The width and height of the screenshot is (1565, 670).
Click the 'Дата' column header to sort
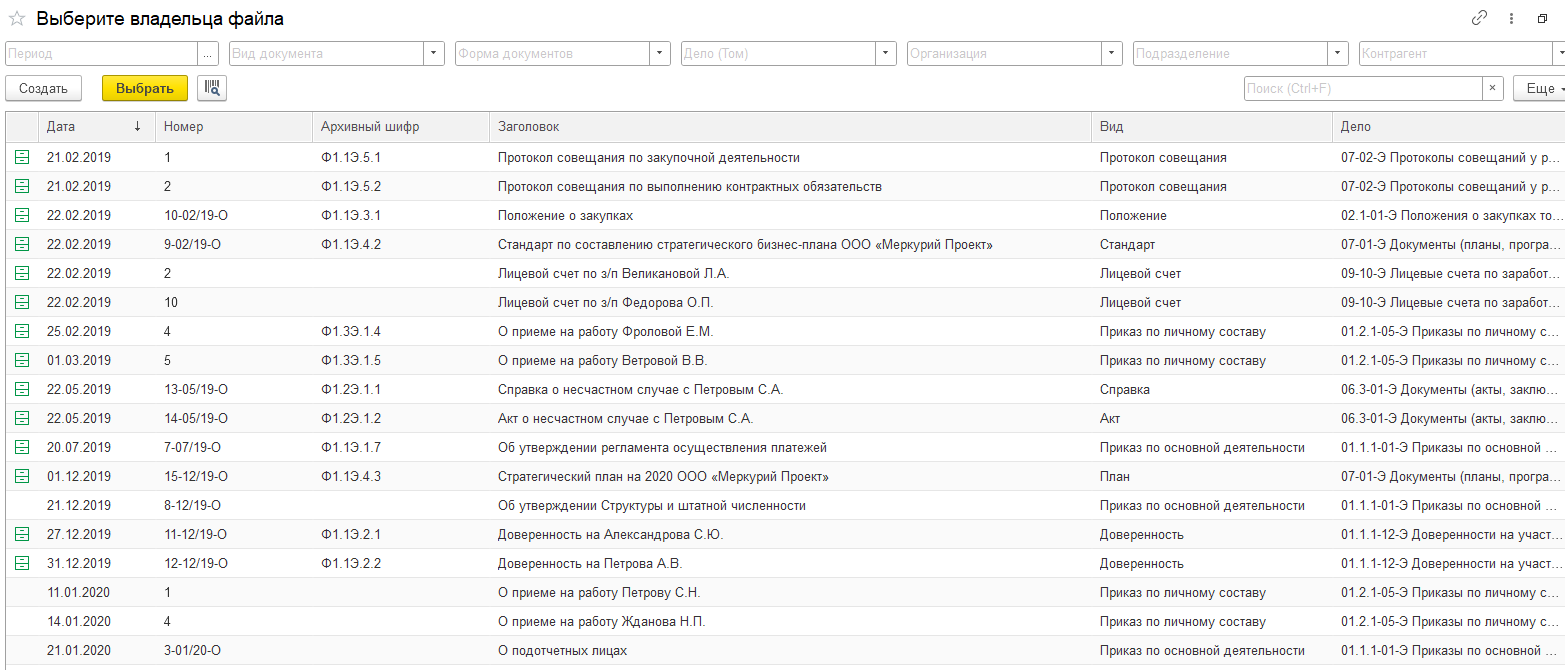click(61, 127)
